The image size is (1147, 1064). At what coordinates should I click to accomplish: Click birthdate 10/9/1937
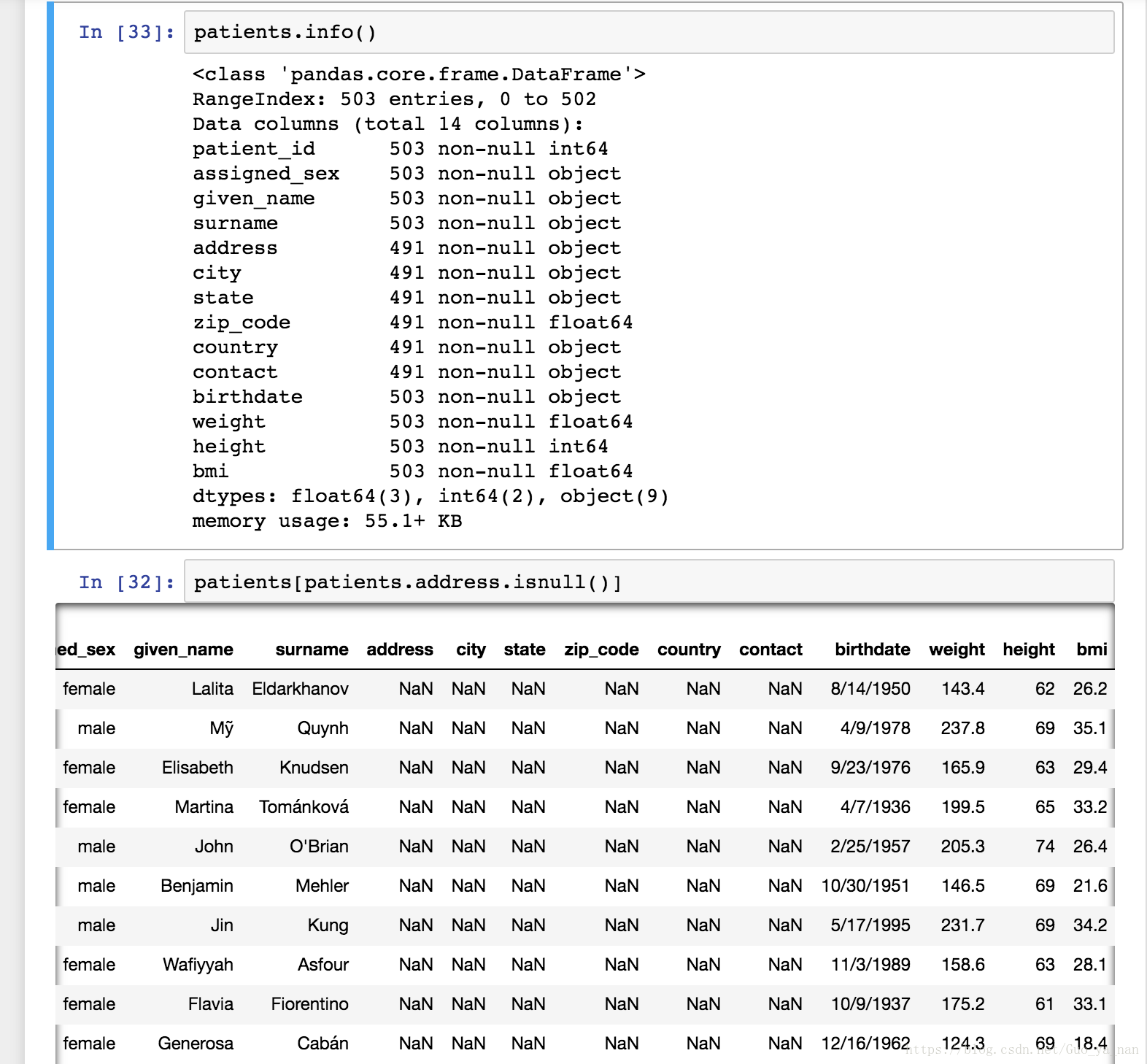870,1004
